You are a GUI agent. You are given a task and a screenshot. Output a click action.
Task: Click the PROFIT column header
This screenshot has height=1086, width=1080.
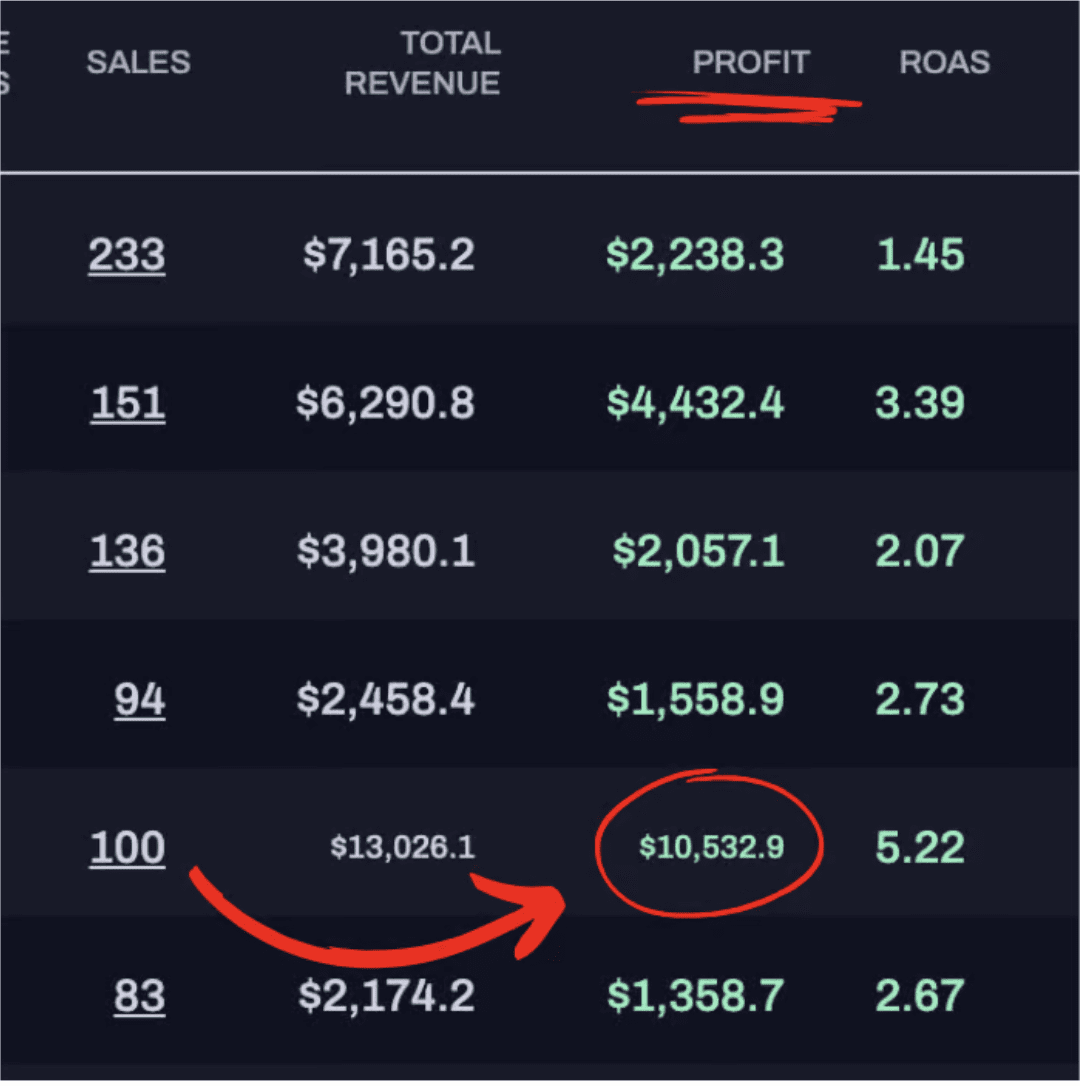pyautogui.click(x=750, y=62)
